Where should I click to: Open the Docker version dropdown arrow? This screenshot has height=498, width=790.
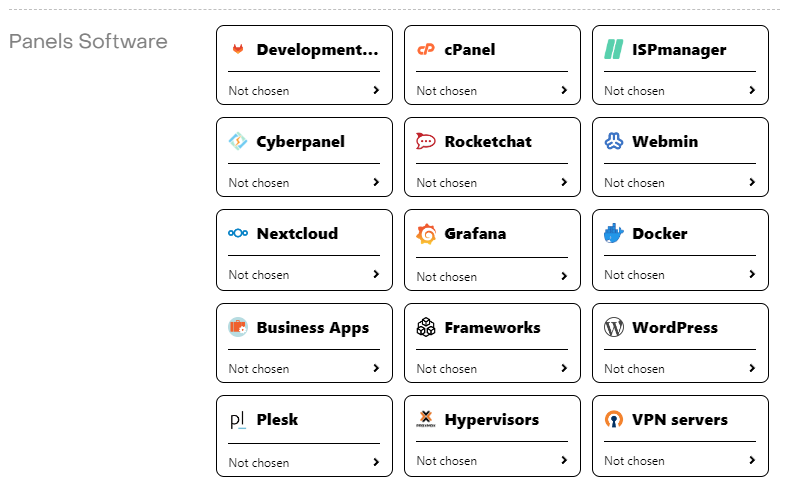click(752, 274)
